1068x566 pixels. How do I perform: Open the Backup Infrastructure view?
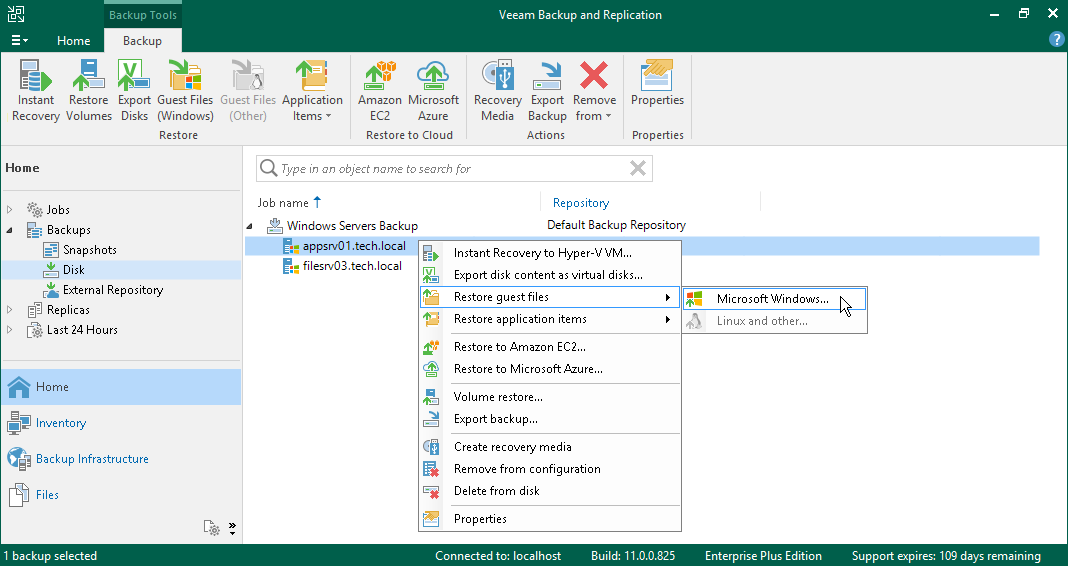[92, 459]
